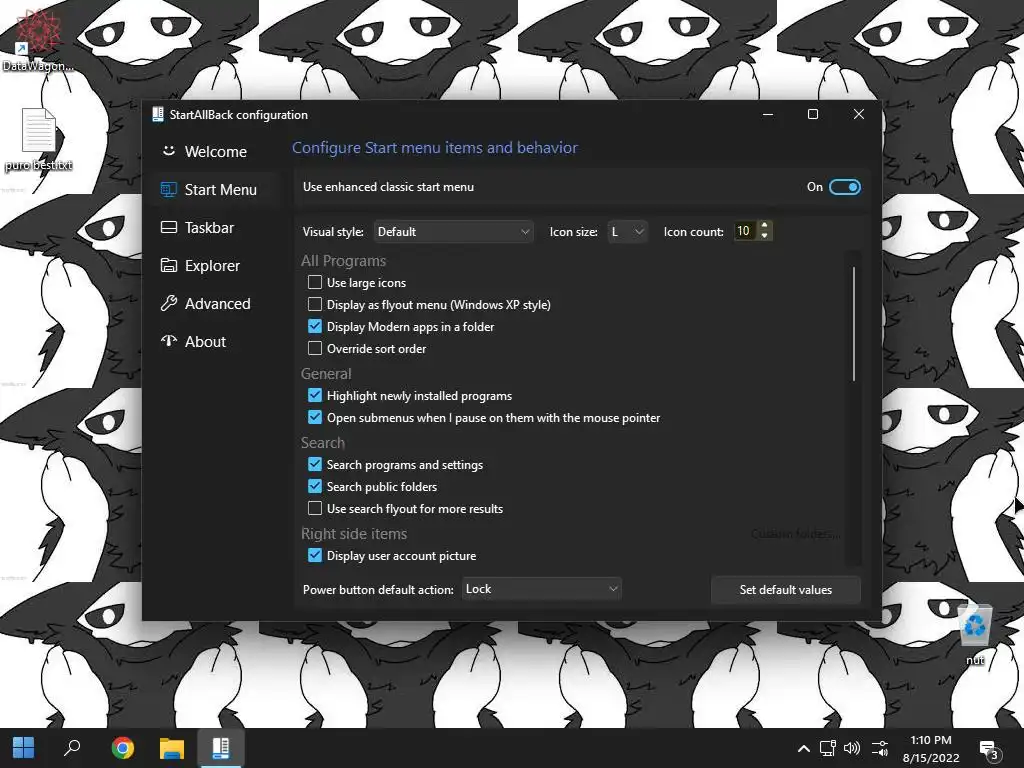
Task: Click the Explorer folder sidebar icon
Action: click(168, 265)
